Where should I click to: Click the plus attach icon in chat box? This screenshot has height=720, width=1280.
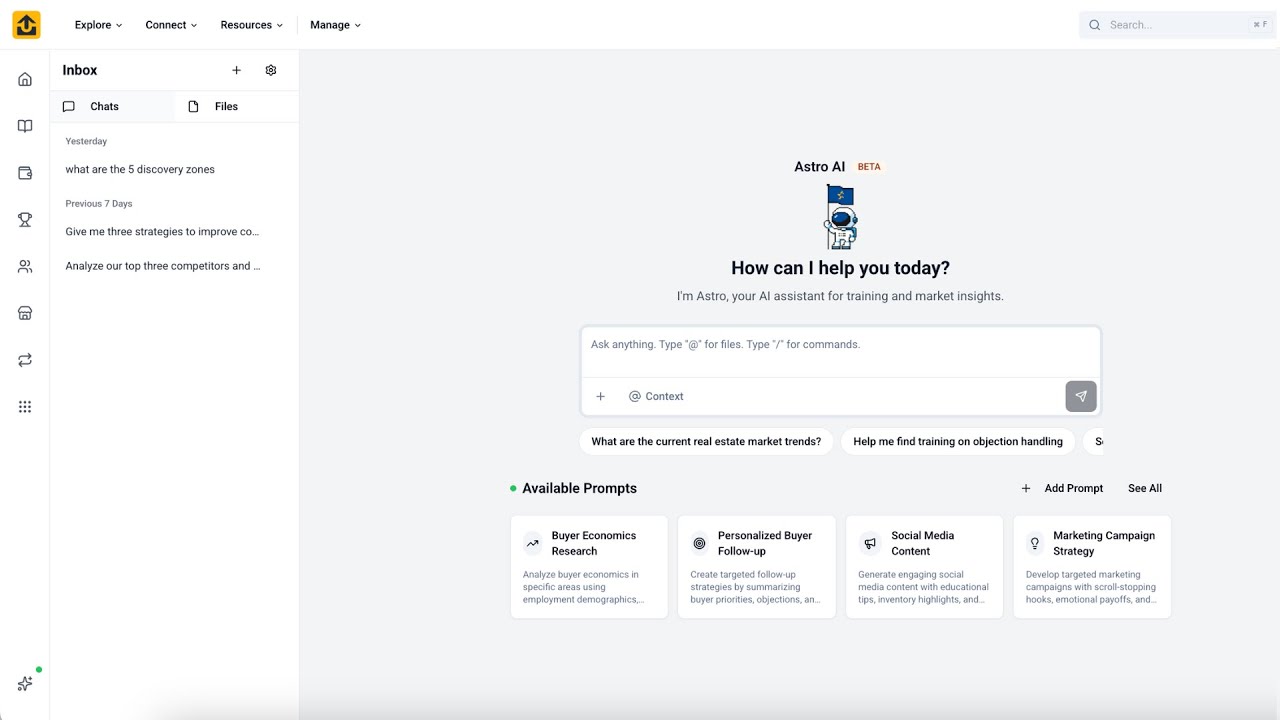(x=601, y=396)
